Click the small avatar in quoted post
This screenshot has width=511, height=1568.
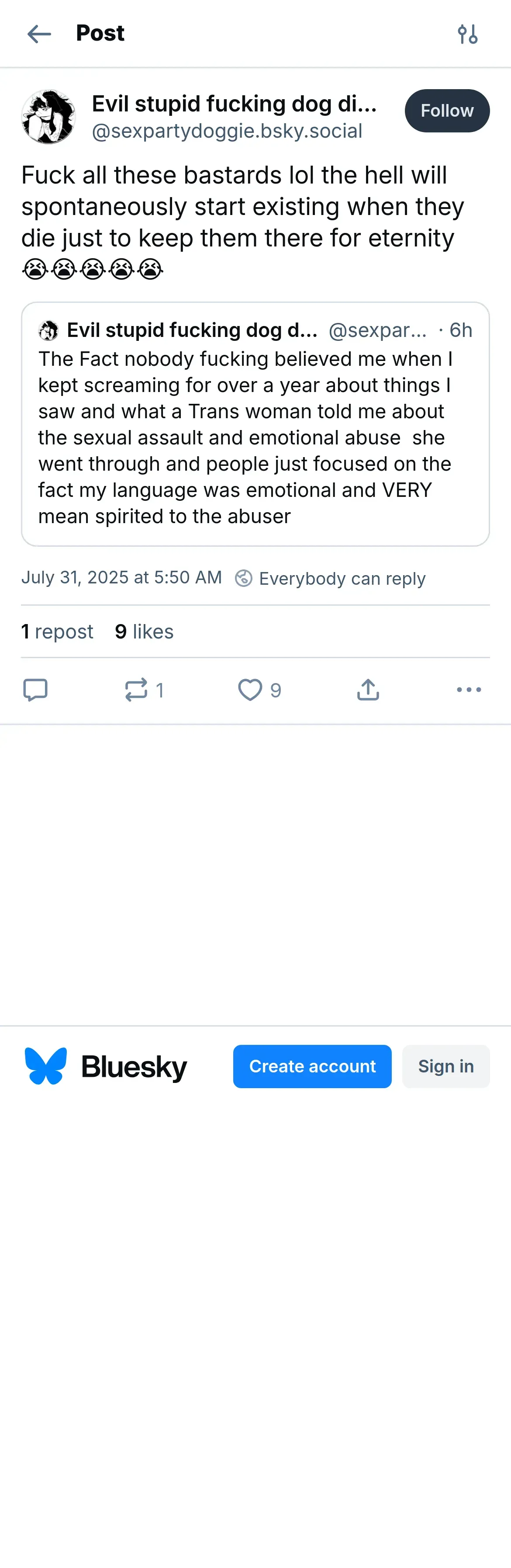click(x=48, y=330)
